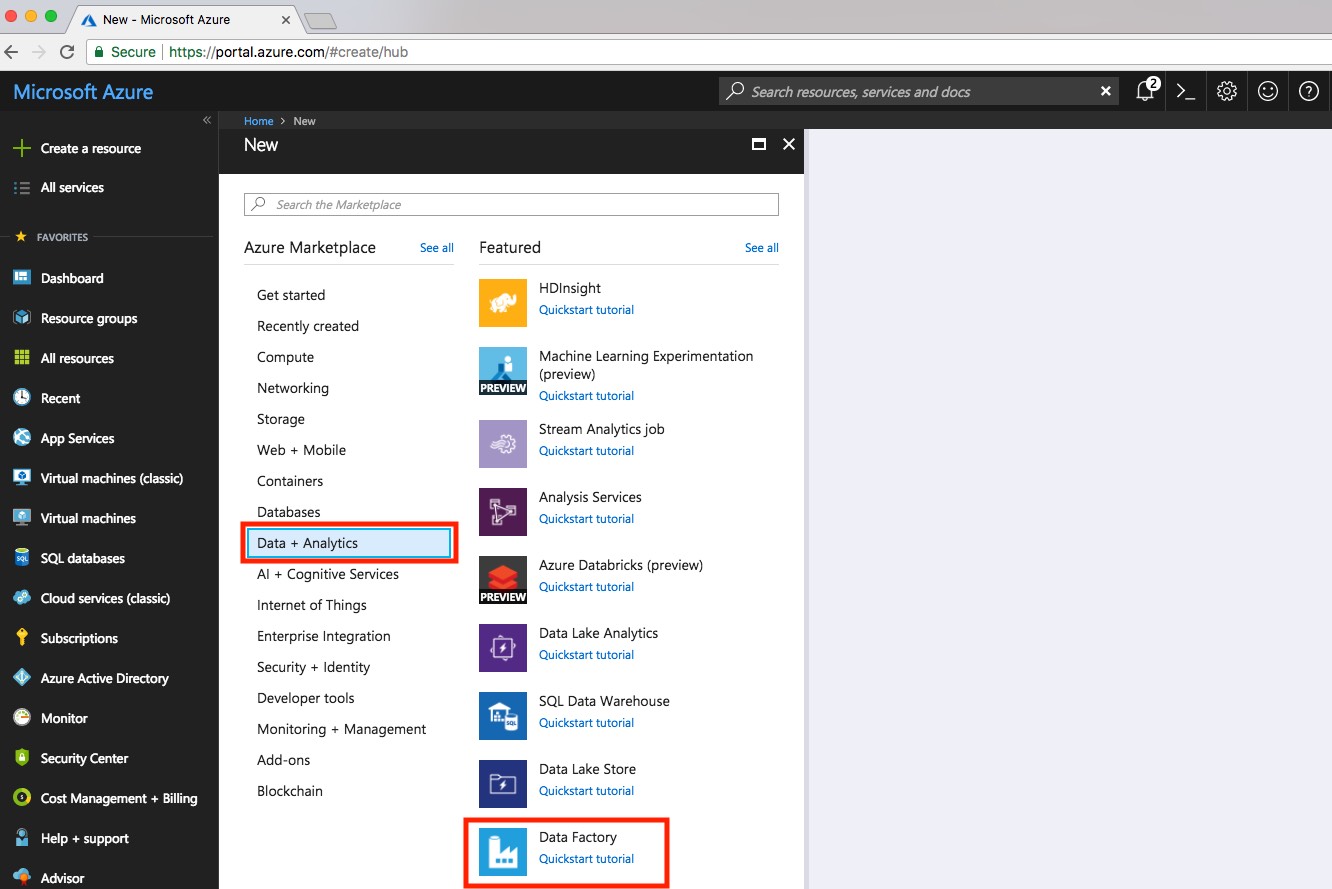Viewport: 1332px width, 889px height.
Task: Select the HDInsight elephant icon
Action: [x=503, y=302]
